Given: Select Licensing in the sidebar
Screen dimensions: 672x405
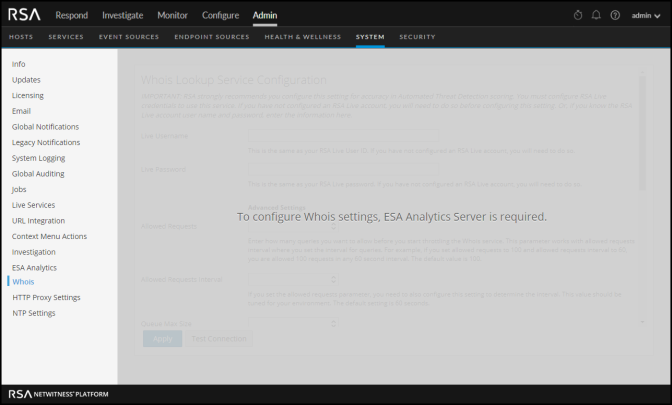Looking at the screenshot, I should (x=27, y=95).
